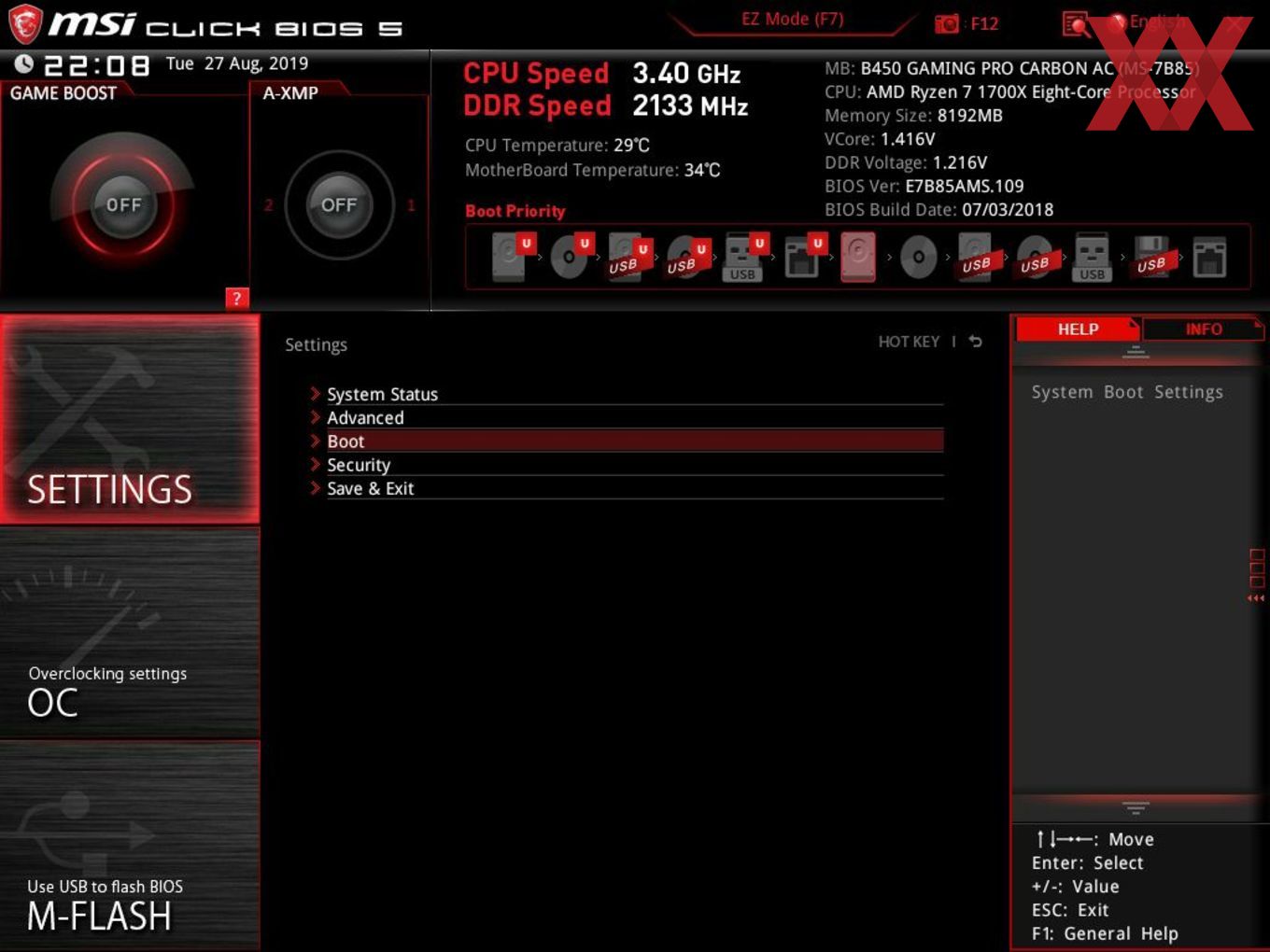Click the Settings breadcrumb heading
The image size is (1270, 952).
tap(316, 344)
